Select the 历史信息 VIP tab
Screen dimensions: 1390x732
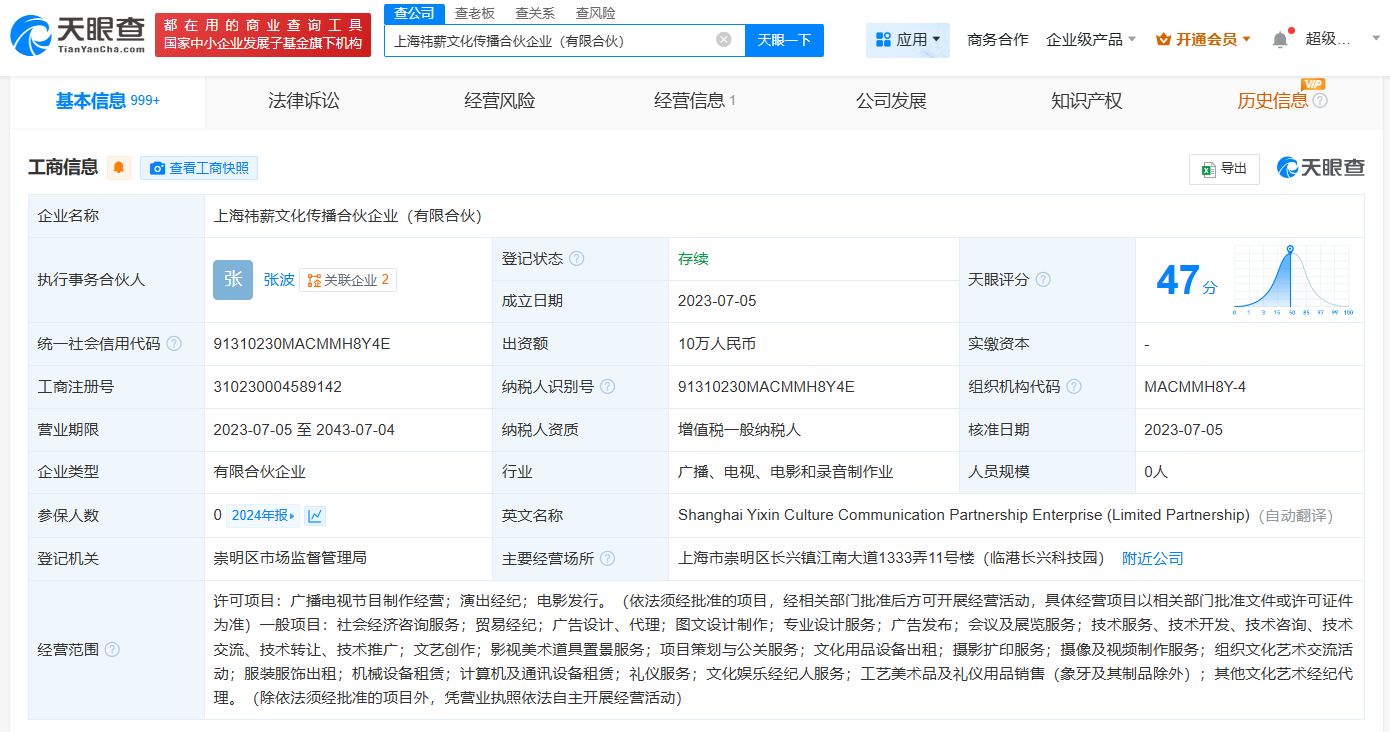point(1272,101)
